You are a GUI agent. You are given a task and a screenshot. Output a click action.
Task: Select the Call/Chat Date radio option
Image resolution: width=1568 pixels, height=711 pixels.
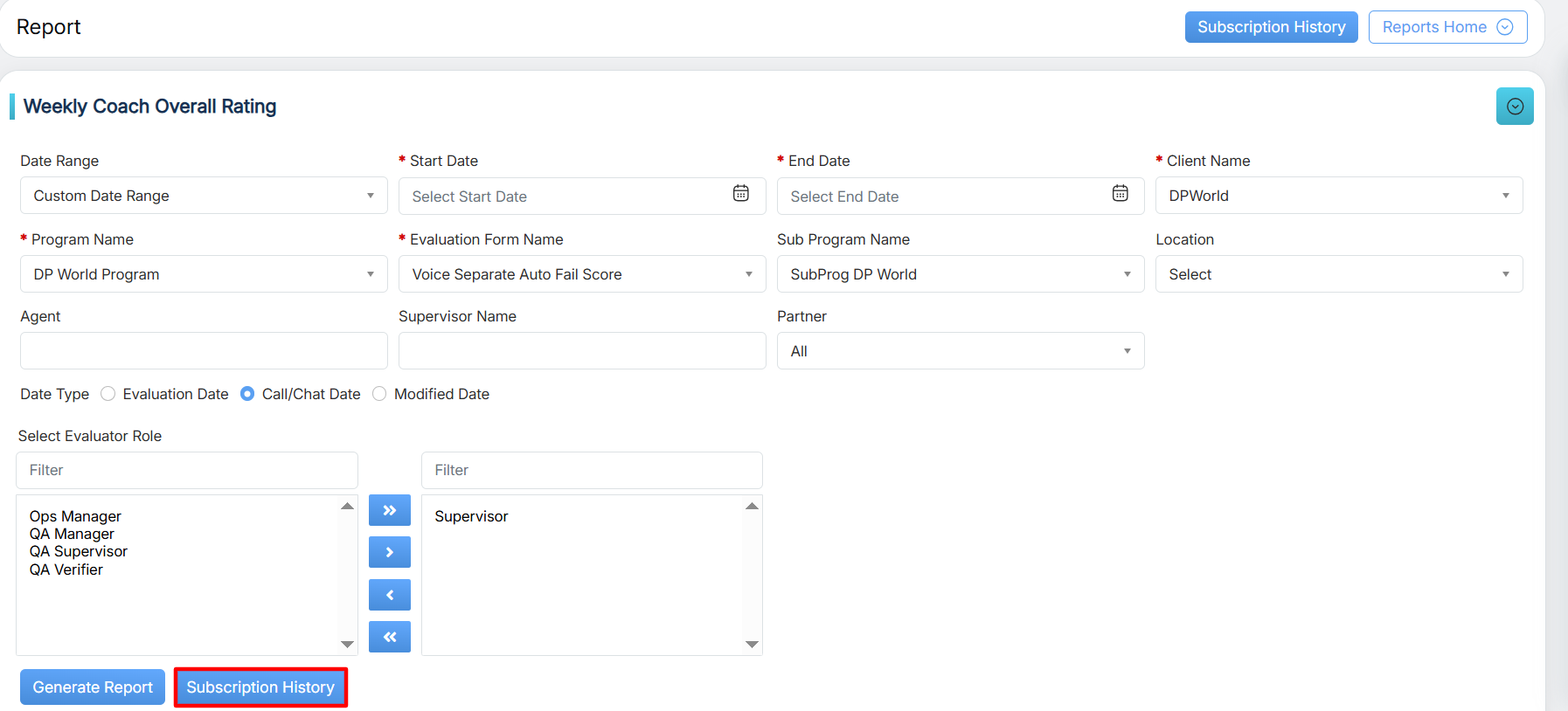click(247, 394)
